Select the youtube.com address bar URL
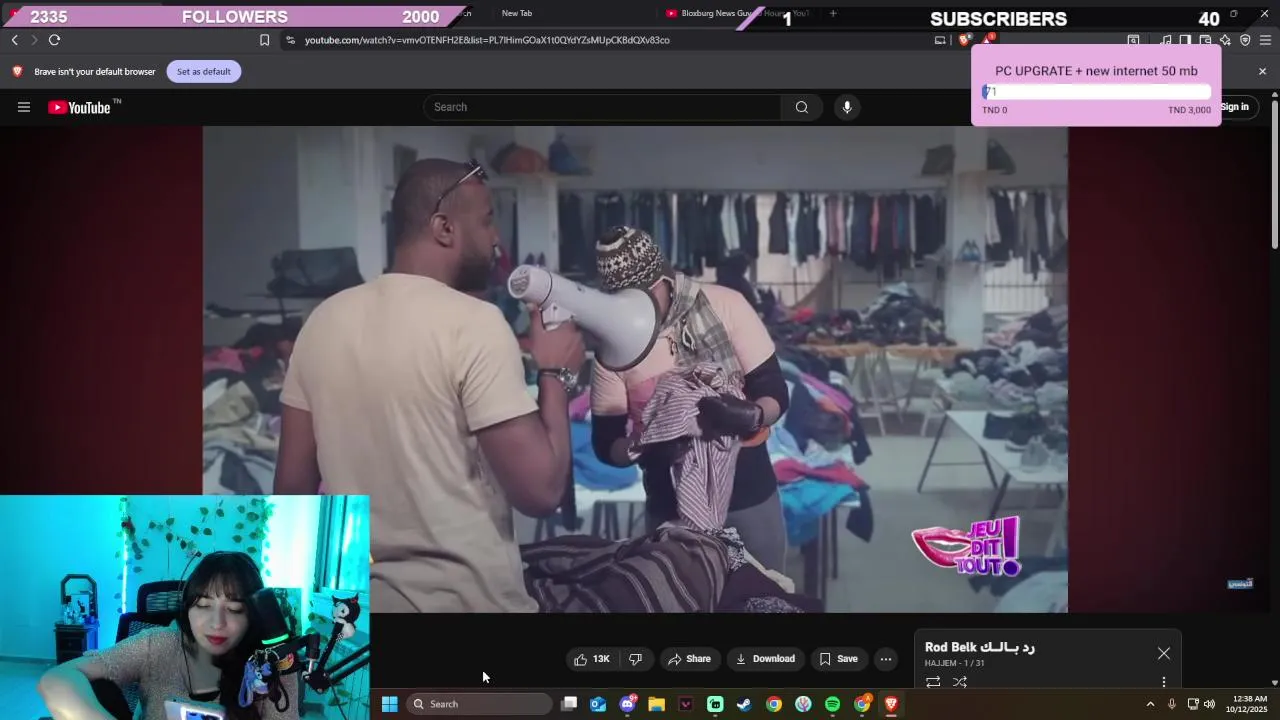This screenshot has width=1280, height=720. pyautogui.click(x=487, y=40)
